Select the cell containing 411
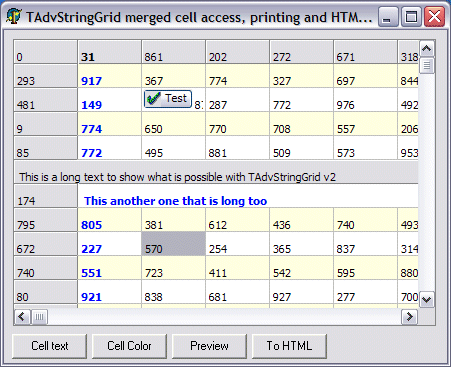This screenshot has height=367, width=451. pos(238,268)
